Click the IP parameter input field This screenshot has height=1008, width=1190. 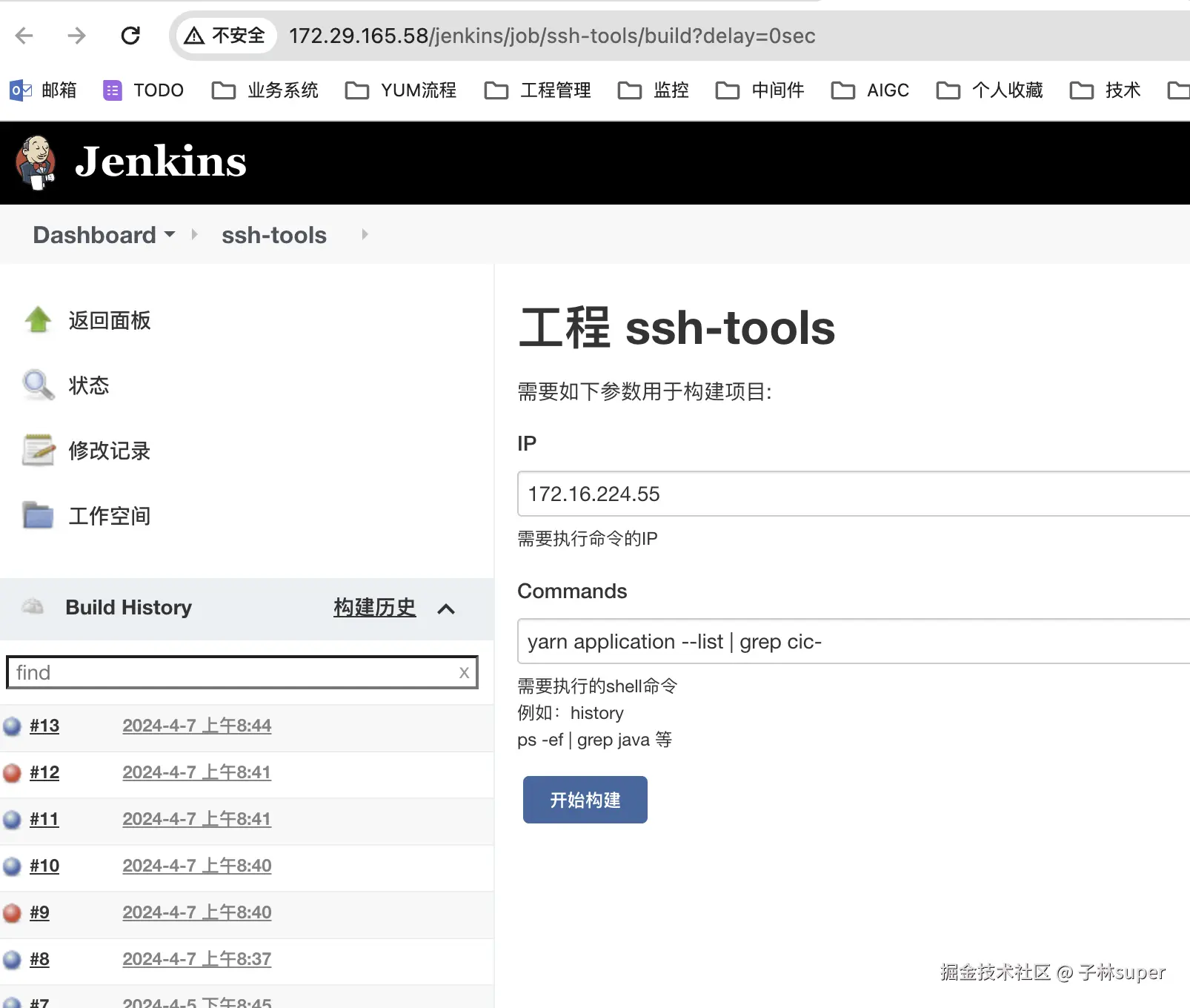[x=854, y=494]
